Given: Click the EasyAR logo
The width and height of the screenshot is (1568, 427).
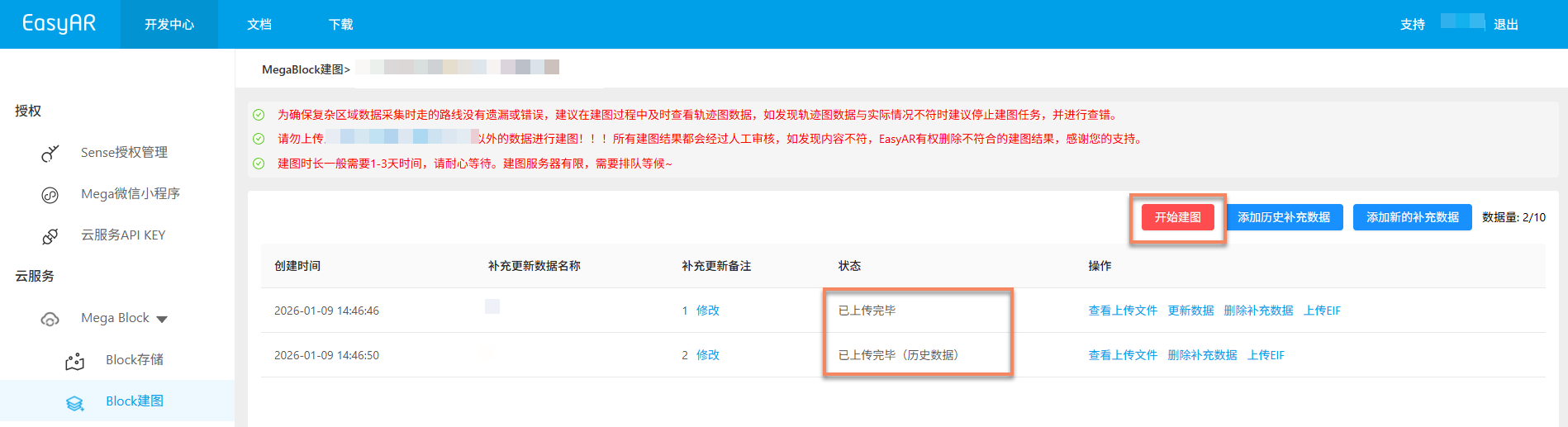Looking at the screenshot, I should pyautogui.click(x=59, y=23).
